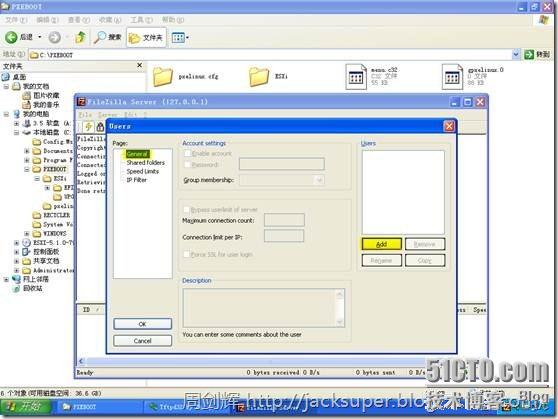Click OK in the Users dialog

point(142,324)
